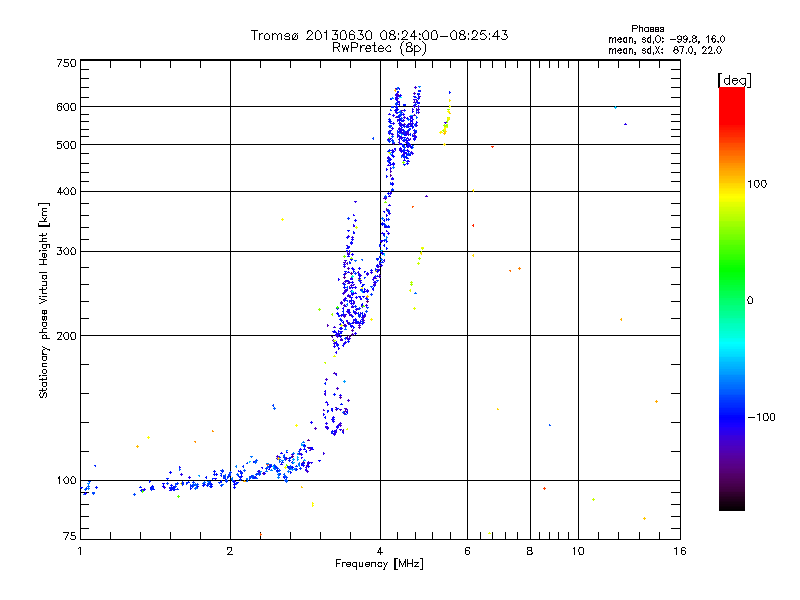Click the 'RwPretec (8p)' subtitle
The width and height of the screenshot is (800, 600).
pyautogui.click(x=379, y=48)
